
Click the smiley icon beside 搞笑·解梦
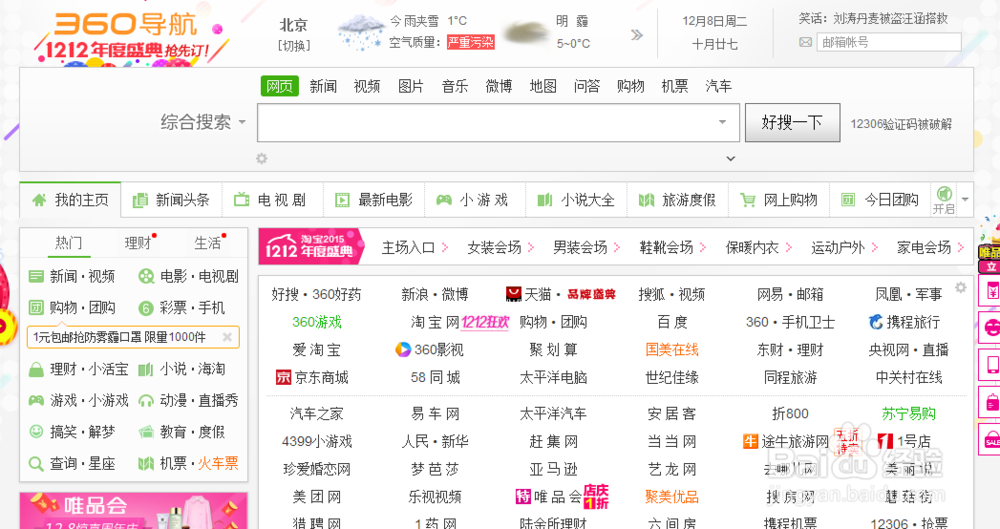tap(36, 431)
